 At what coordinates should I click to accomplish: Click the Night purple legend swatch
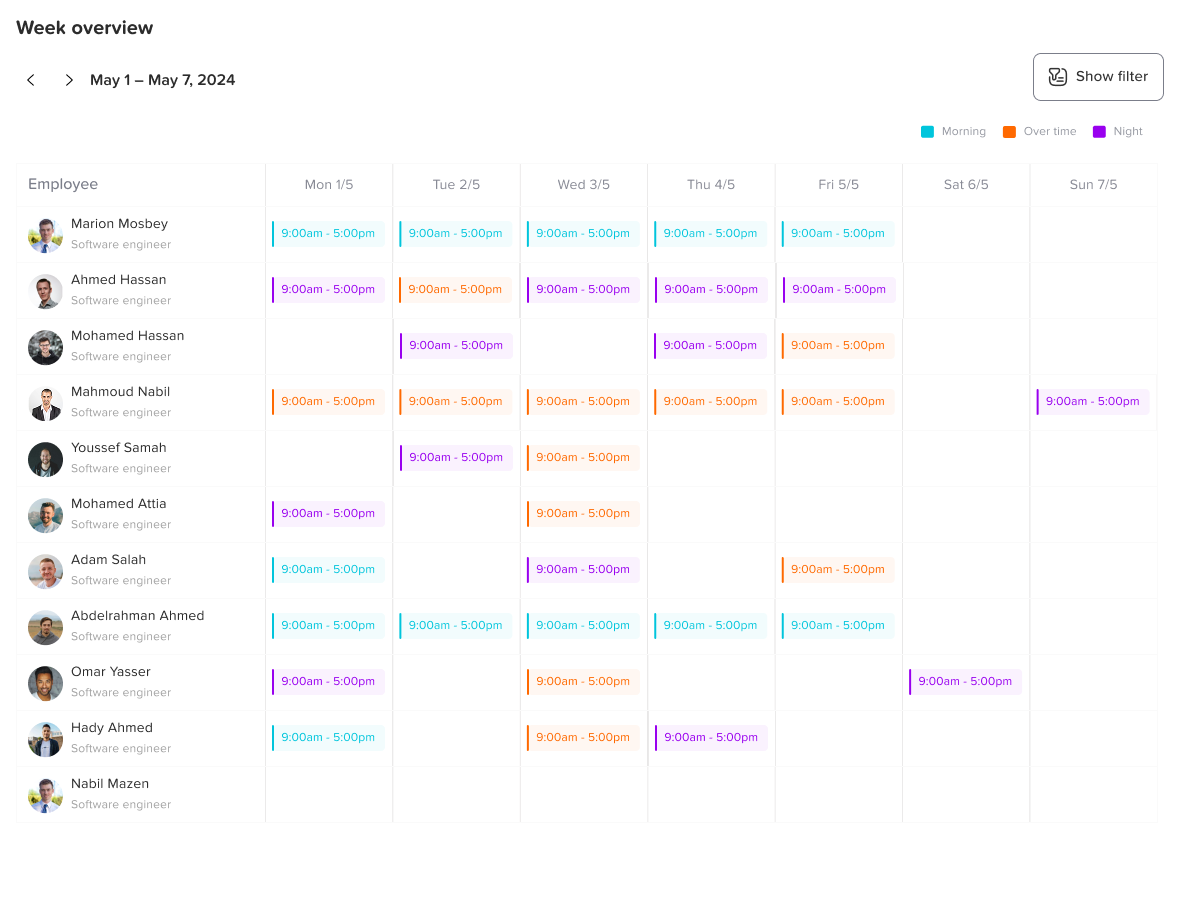point(1099,132)
